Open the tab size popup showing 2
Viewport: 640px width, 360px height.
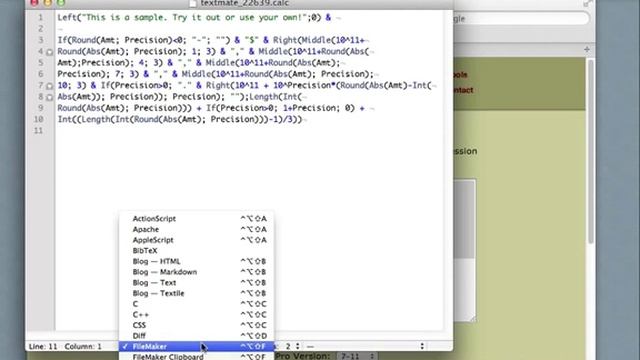pyautogui.click(x=292, y=346)
